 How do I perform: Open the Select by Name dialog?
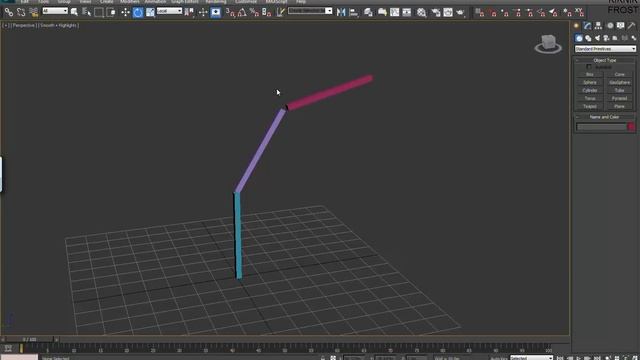87,12
